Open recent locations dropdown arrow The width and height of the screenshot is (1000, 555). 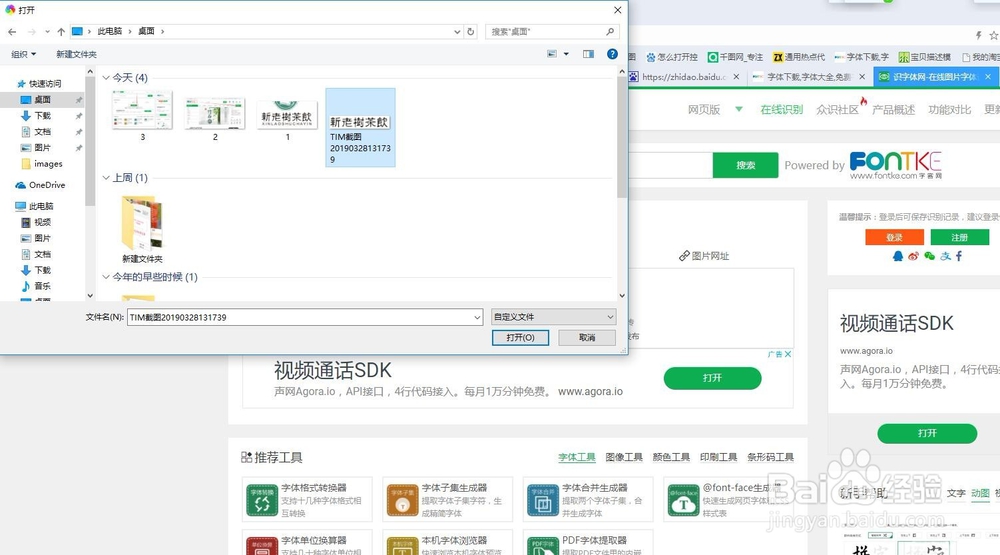point(47,31)
